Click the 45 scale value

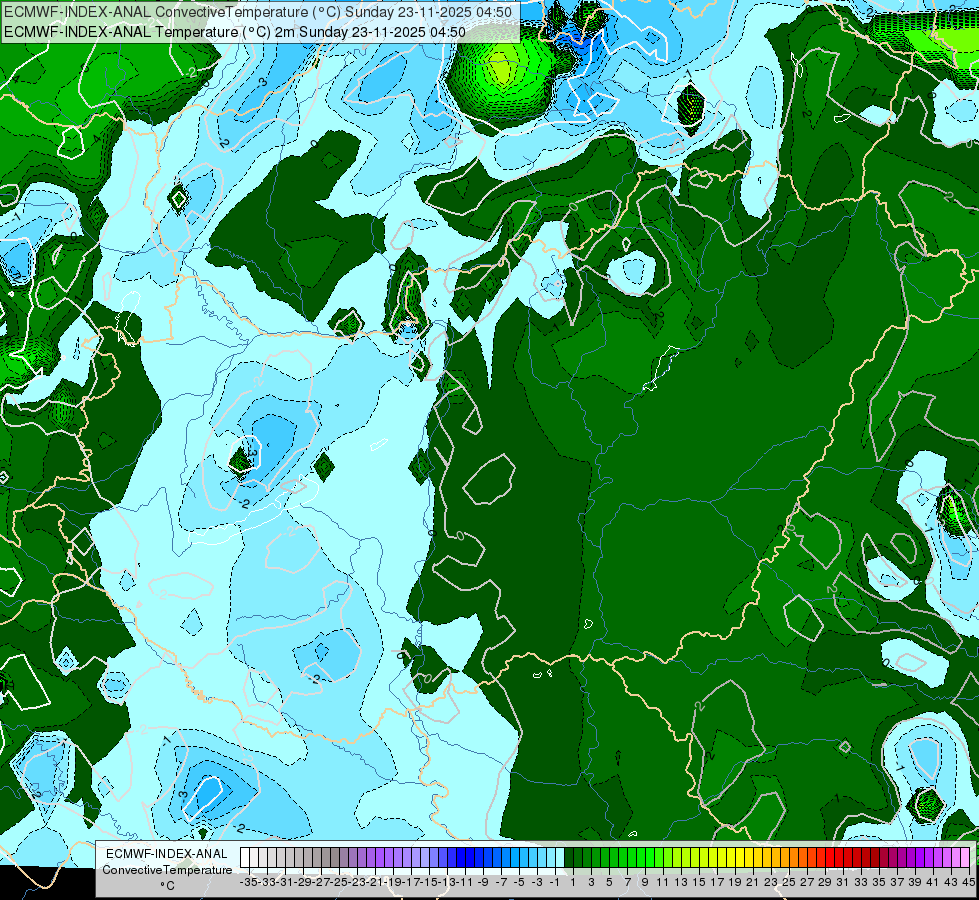point(969,882)
